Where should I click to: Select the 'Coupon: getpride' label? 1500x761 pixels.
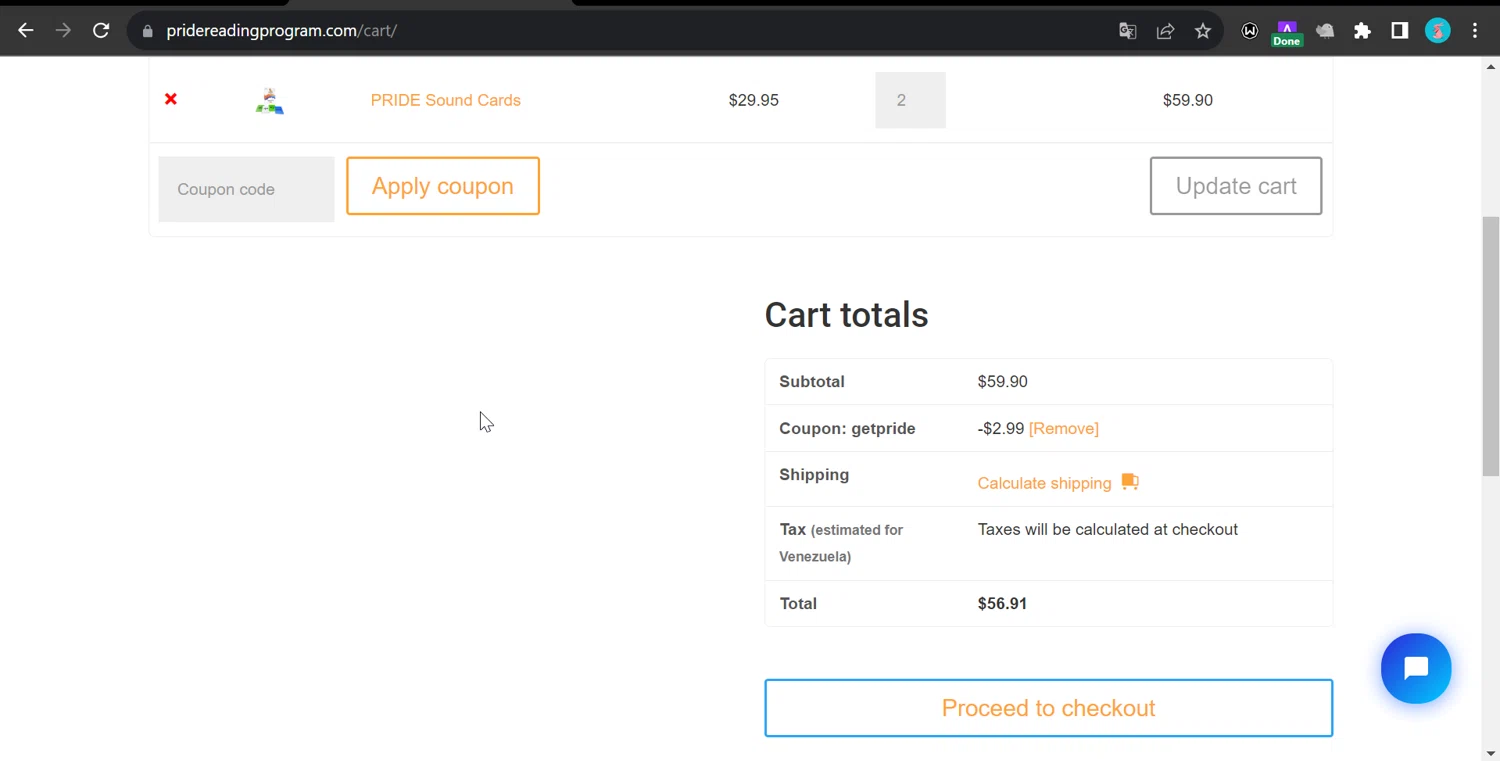pos(847,428)
